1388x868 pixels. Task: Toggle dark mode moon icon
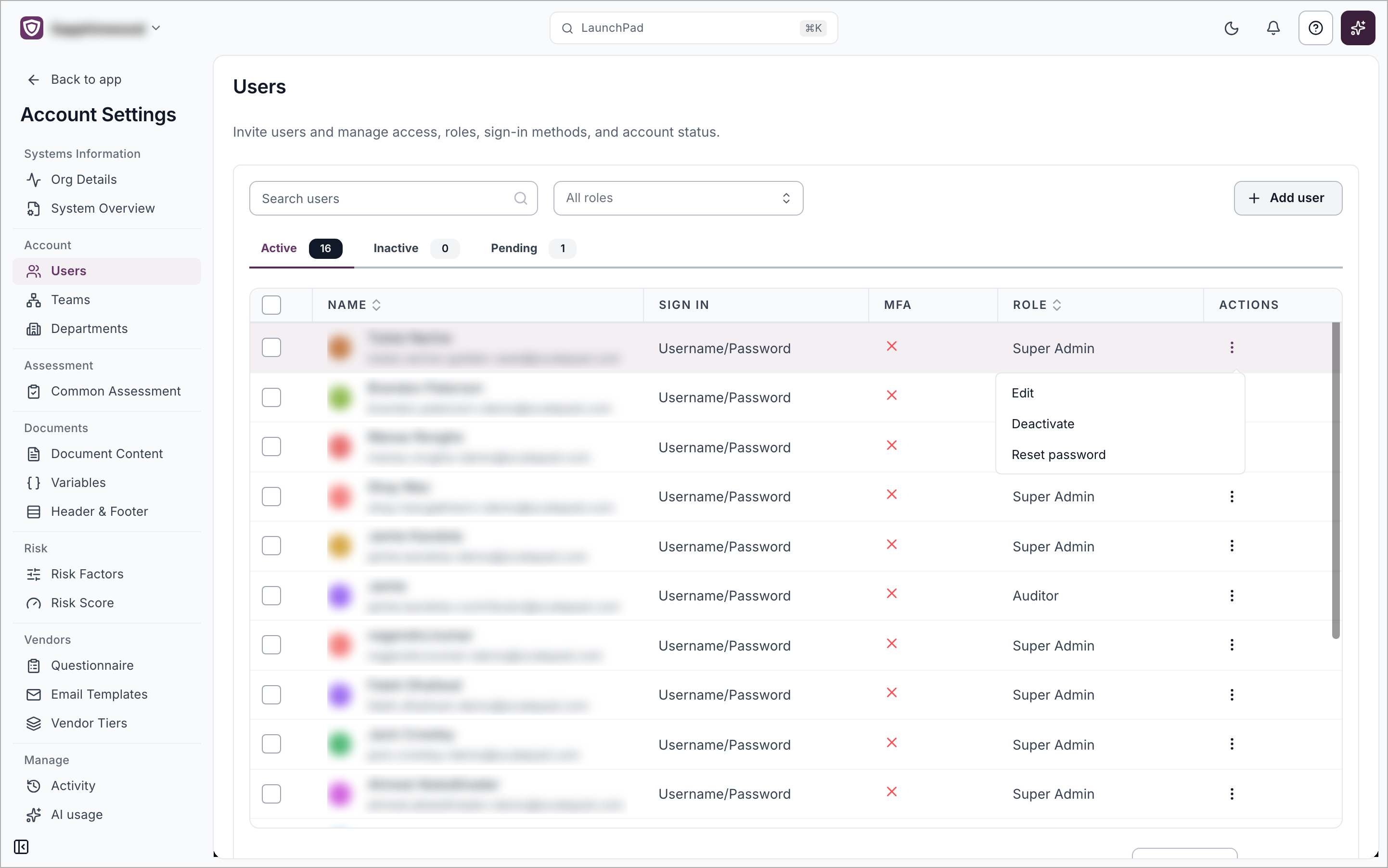point(1231,28)
